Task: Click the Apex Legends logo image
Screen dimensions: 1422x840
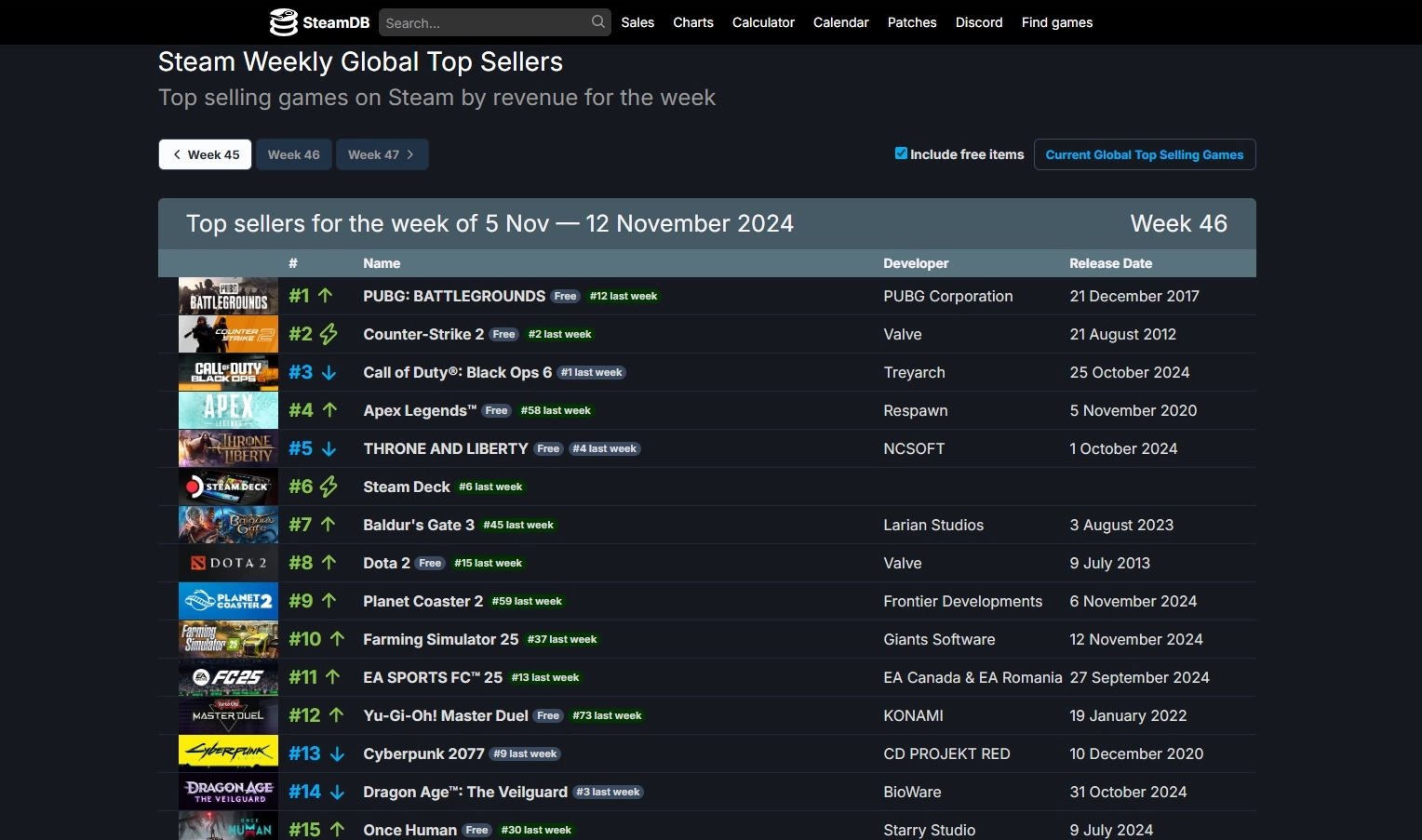Action: (228, 410)
